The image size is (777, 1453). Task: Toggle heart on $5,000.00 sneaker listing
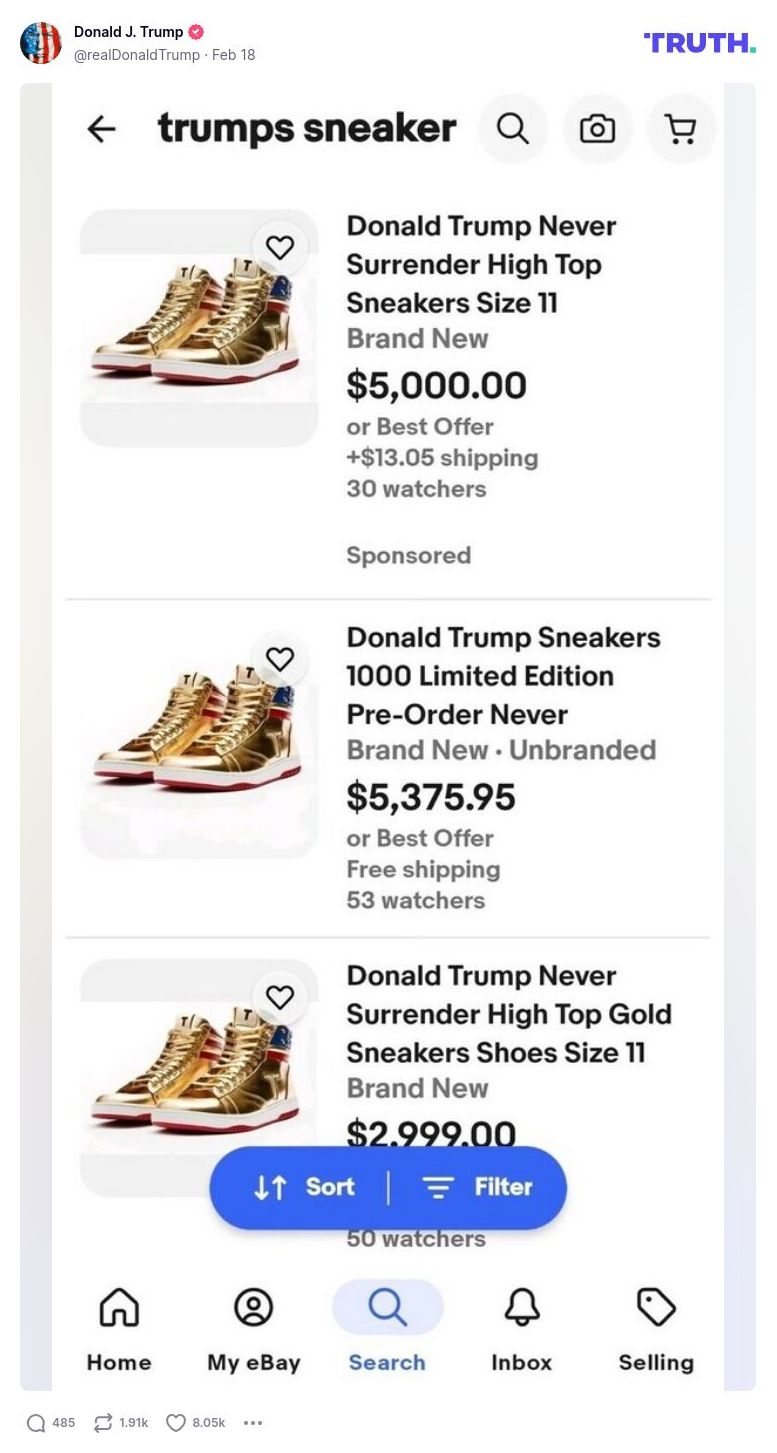point(280,247)
